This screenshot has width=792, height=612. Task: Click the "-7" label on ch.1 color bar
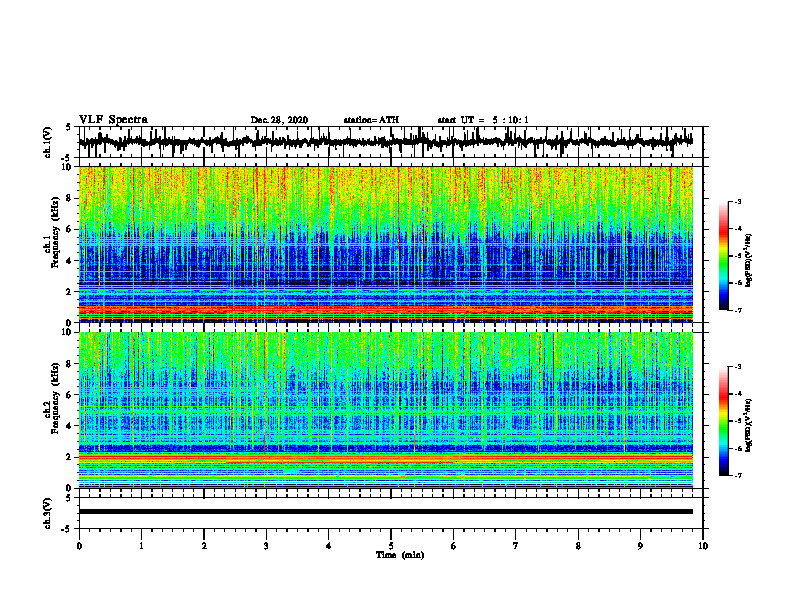click(x=738, y=311)
